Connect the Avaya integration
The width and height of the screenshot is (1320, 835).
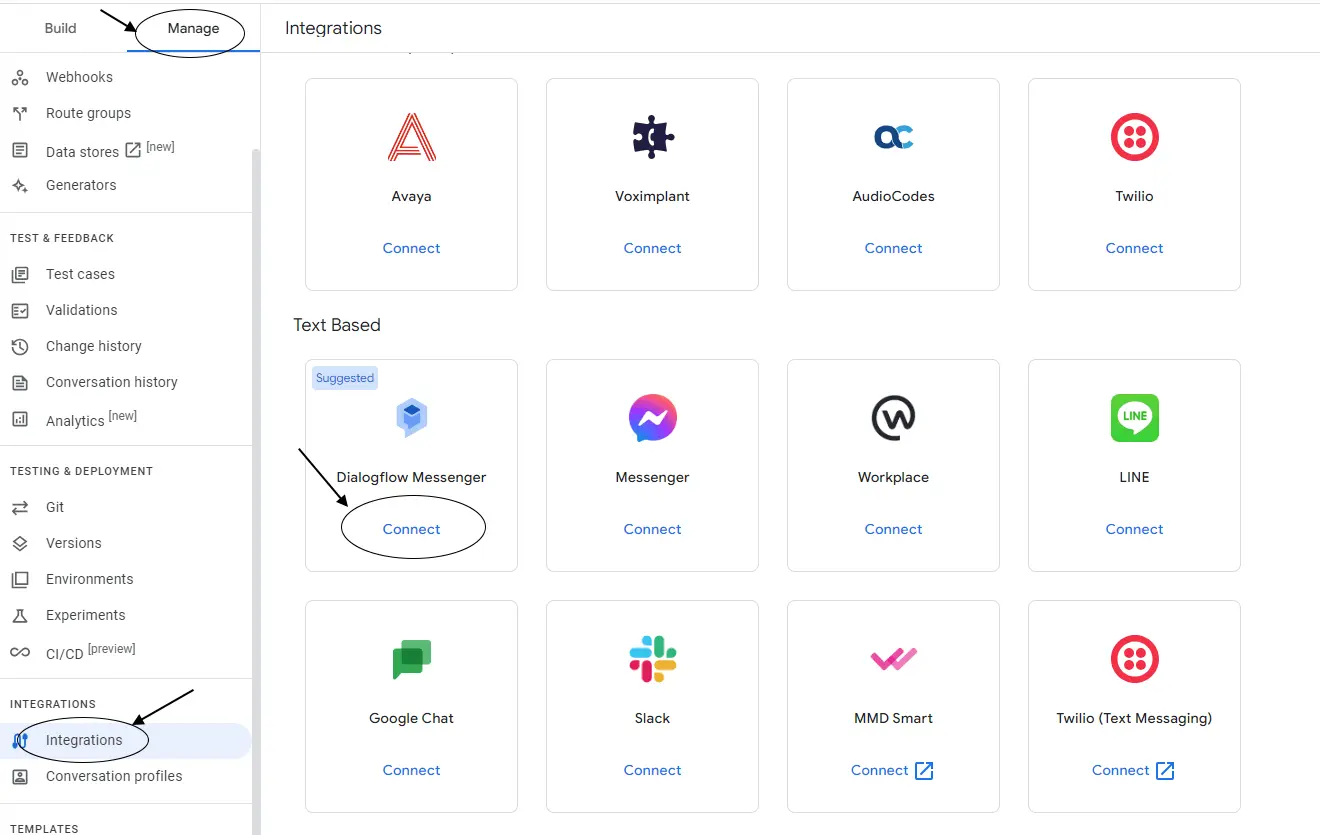[x=411, y=248]
